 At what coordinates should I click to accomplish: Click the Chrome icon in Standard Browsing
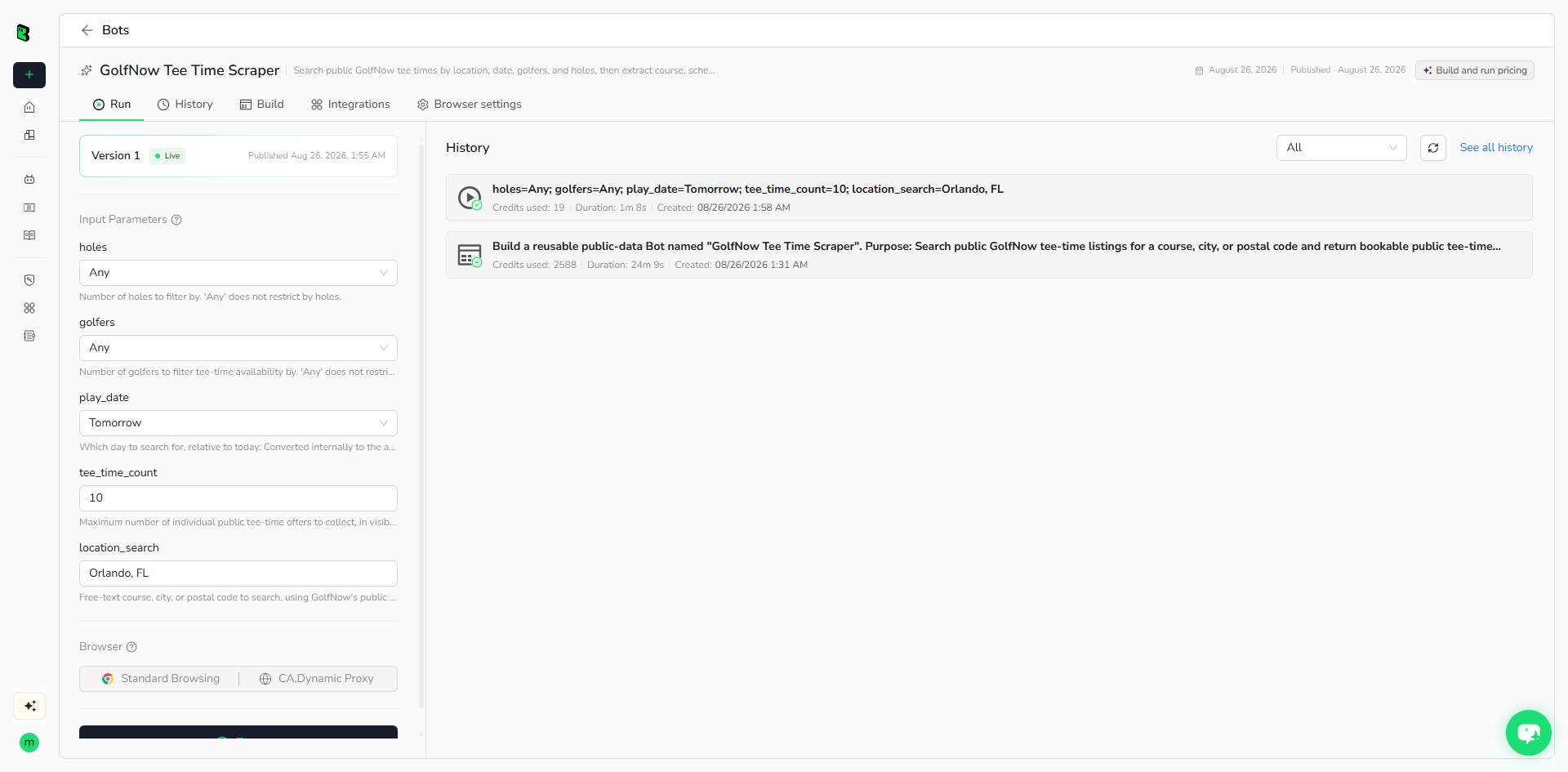(108, 679)
